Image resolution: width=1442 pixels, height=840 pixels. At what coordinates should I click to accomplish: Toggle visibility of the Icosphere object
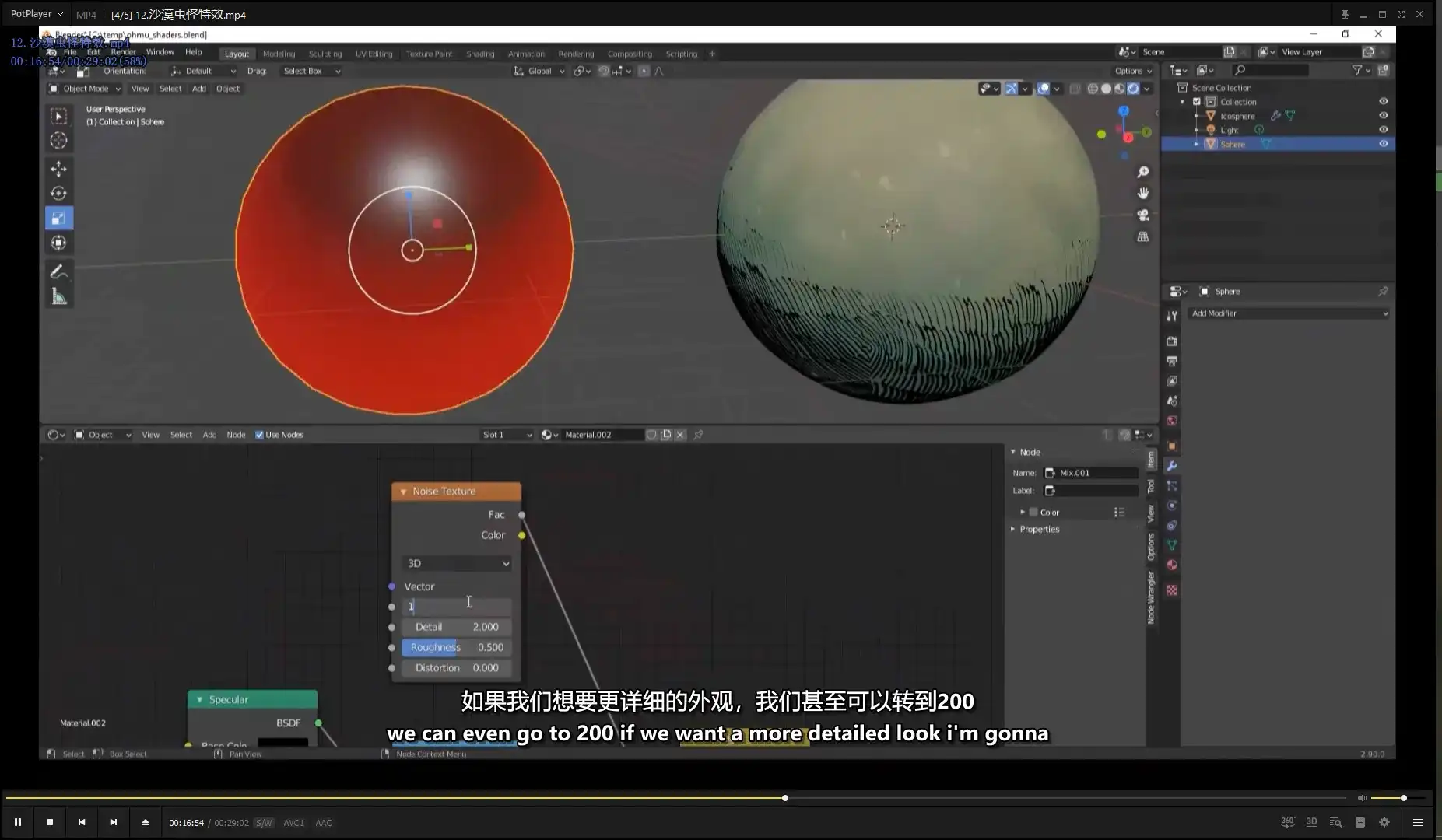tap(1384, 115)
